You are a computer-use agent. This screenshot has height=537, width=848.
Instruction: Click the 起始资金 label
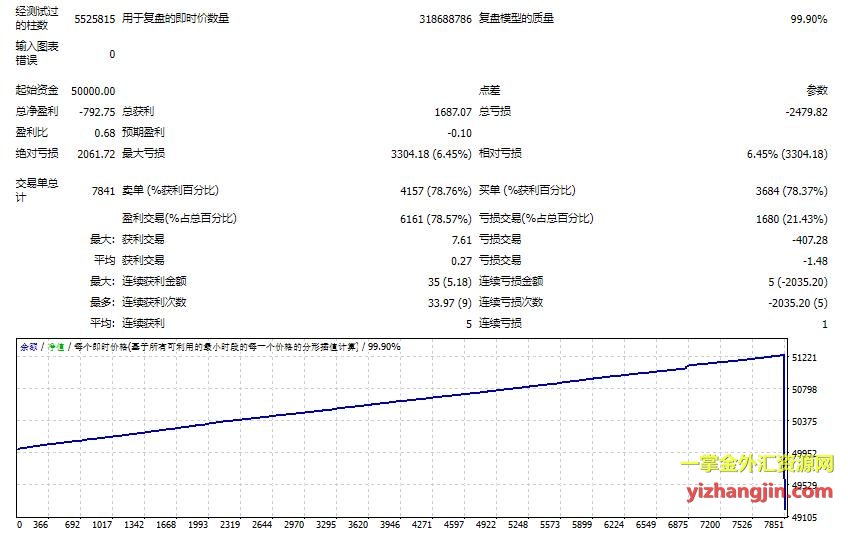click(x=37, y=90)
